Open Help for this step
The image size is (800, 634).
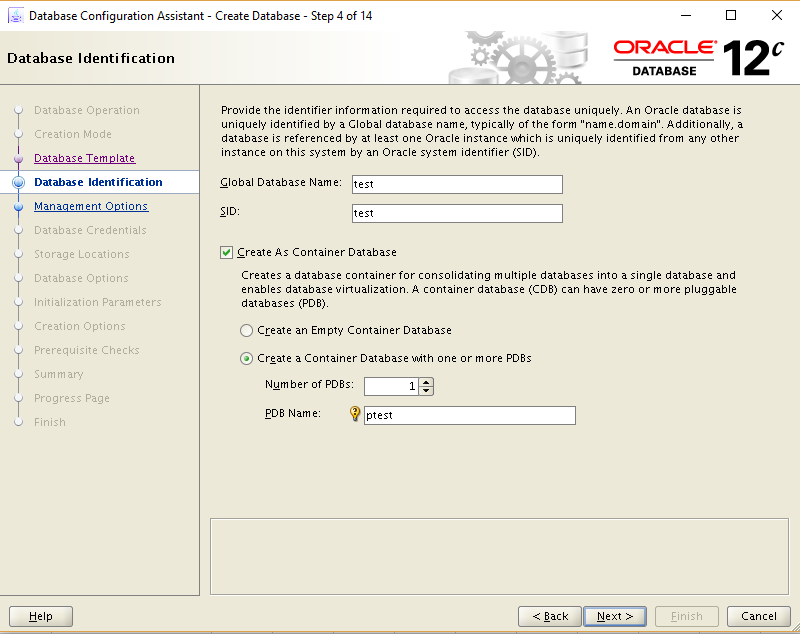(x=40, y=616)
